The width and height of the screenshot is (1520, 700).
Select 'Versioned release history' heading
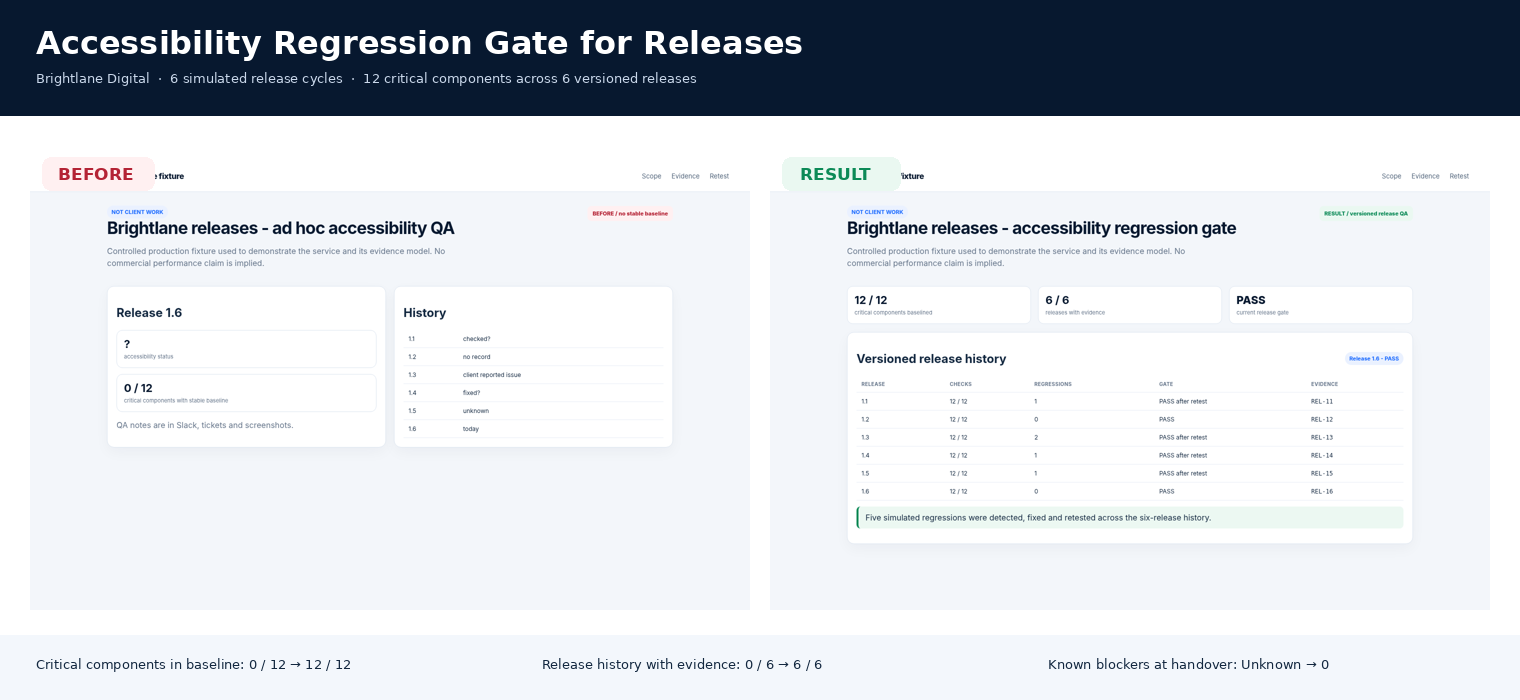(x=931, y=359)
